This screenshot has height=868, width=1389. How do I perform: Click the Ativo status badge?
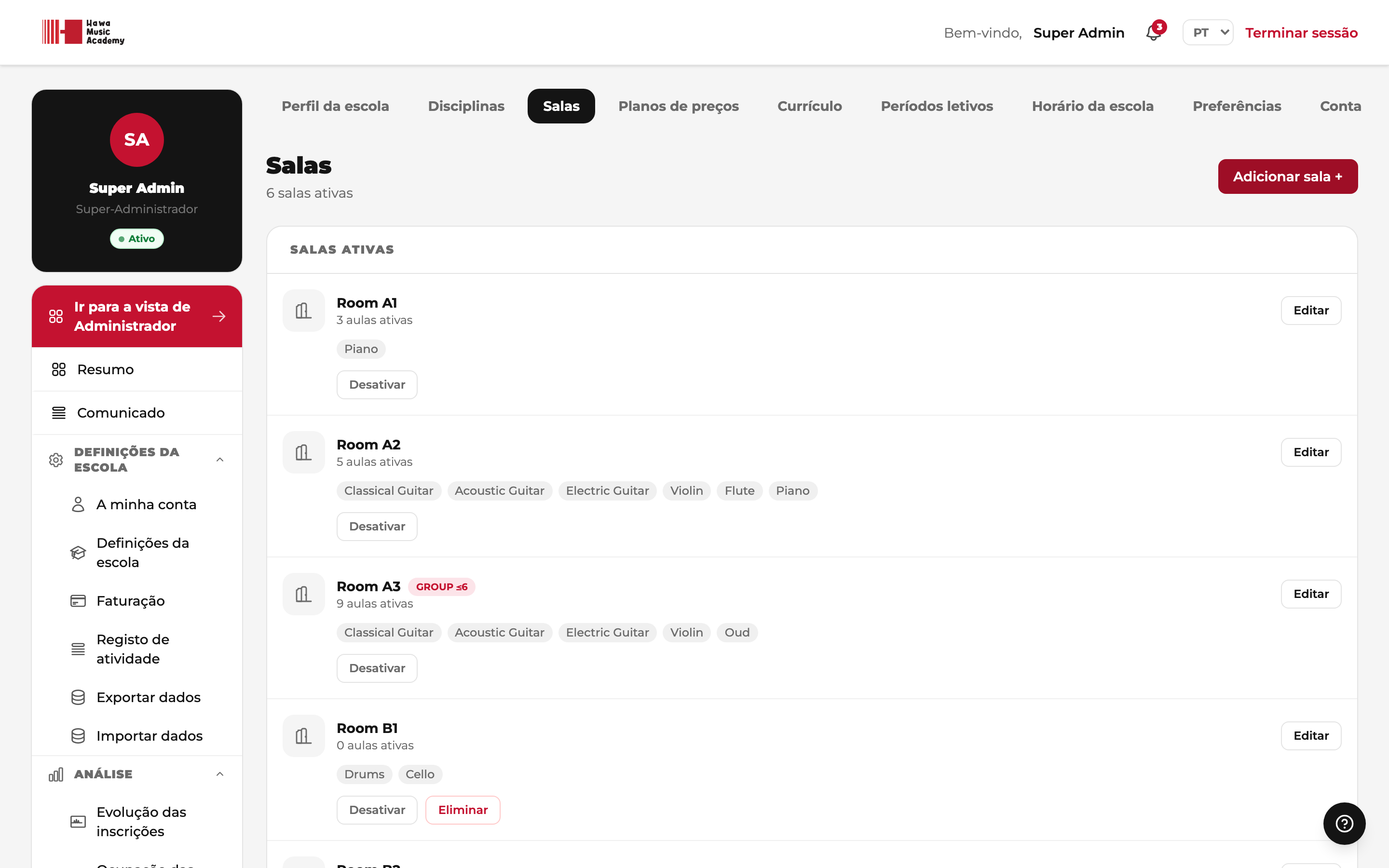coord(136,239)
